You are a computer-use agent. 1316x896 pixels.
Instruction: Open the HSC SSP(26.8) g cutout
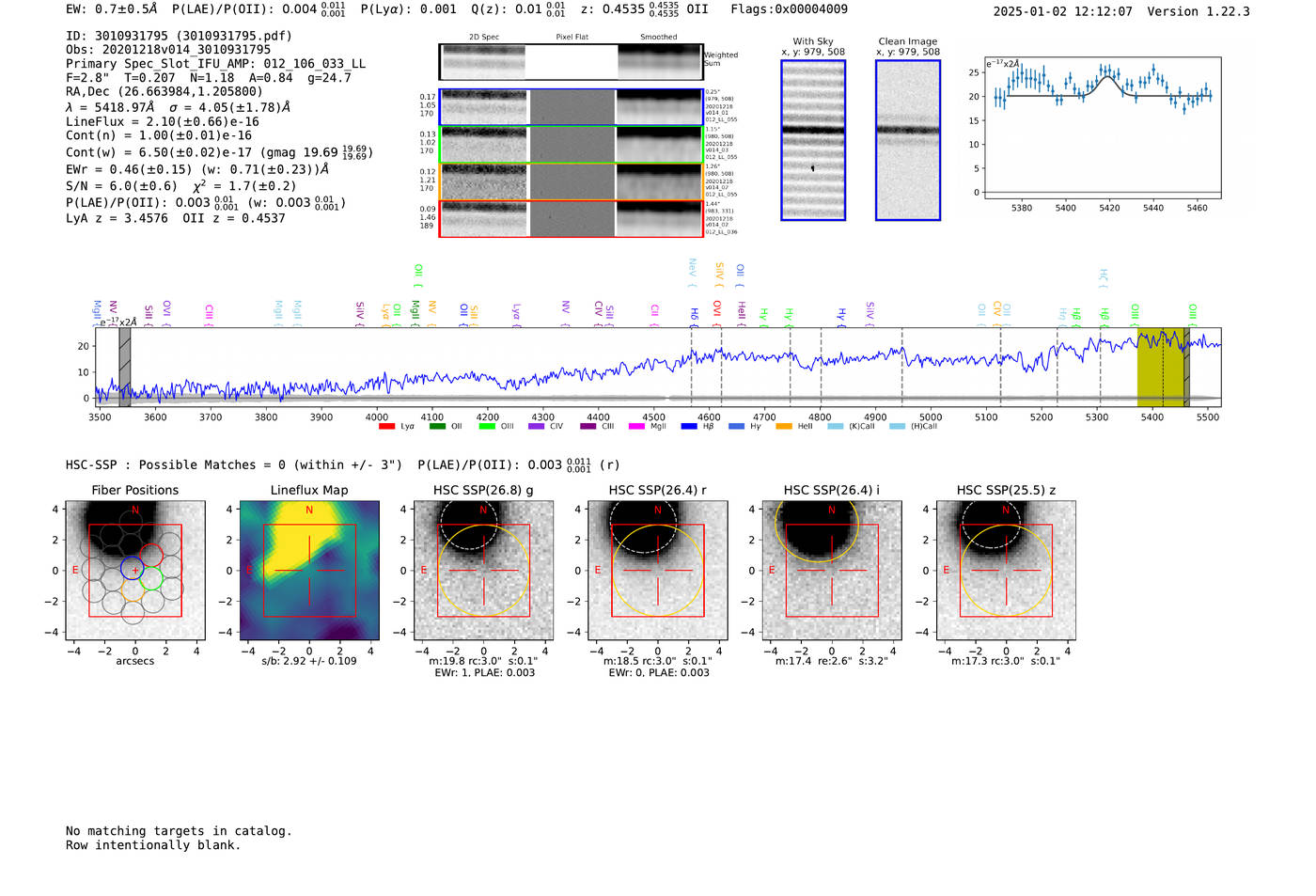click(x=483, y=571)
